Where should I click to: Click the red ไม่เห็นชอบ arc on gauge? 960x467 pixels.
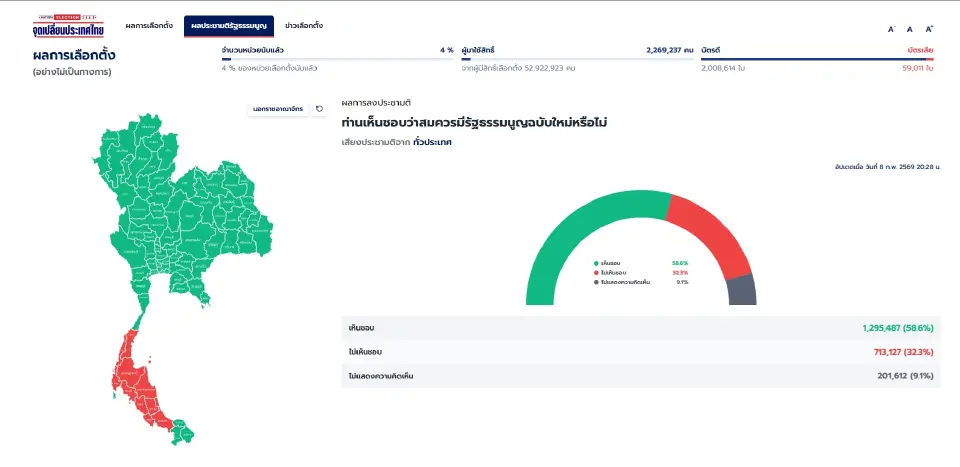(x=713, y=233)
